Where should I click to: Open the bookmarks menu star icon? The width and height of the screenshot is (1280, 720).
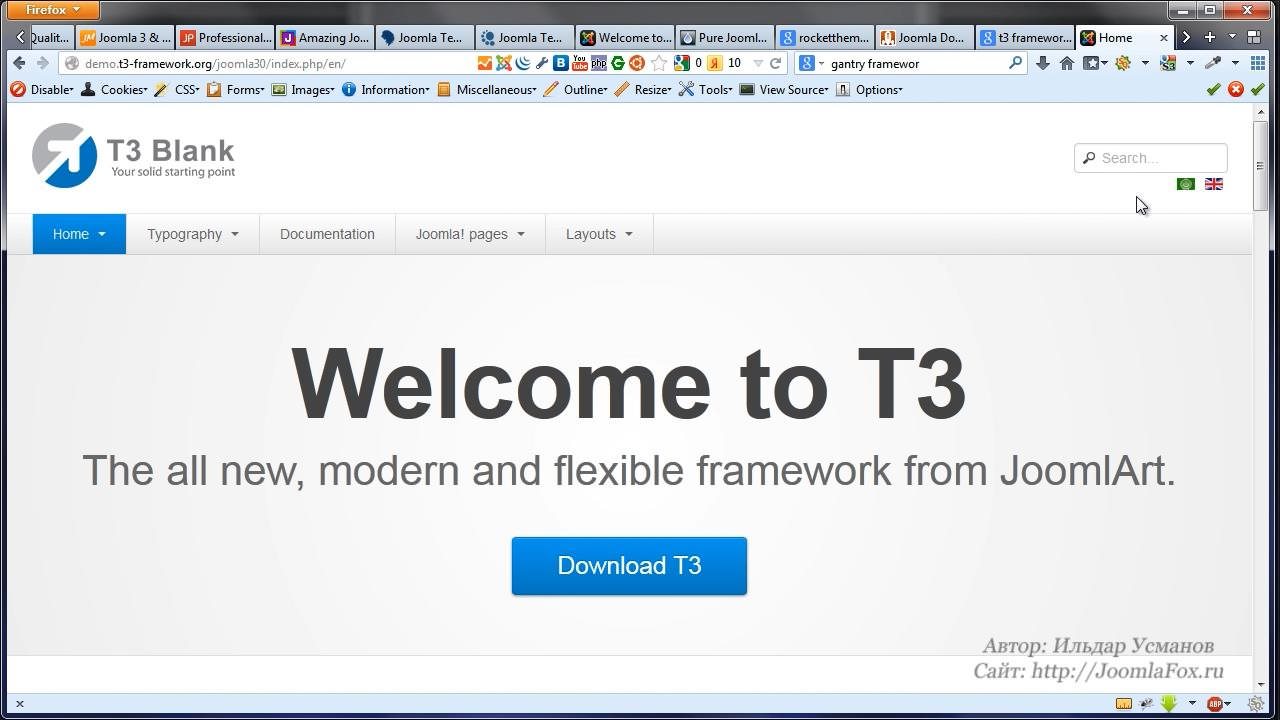point(1094,63)
